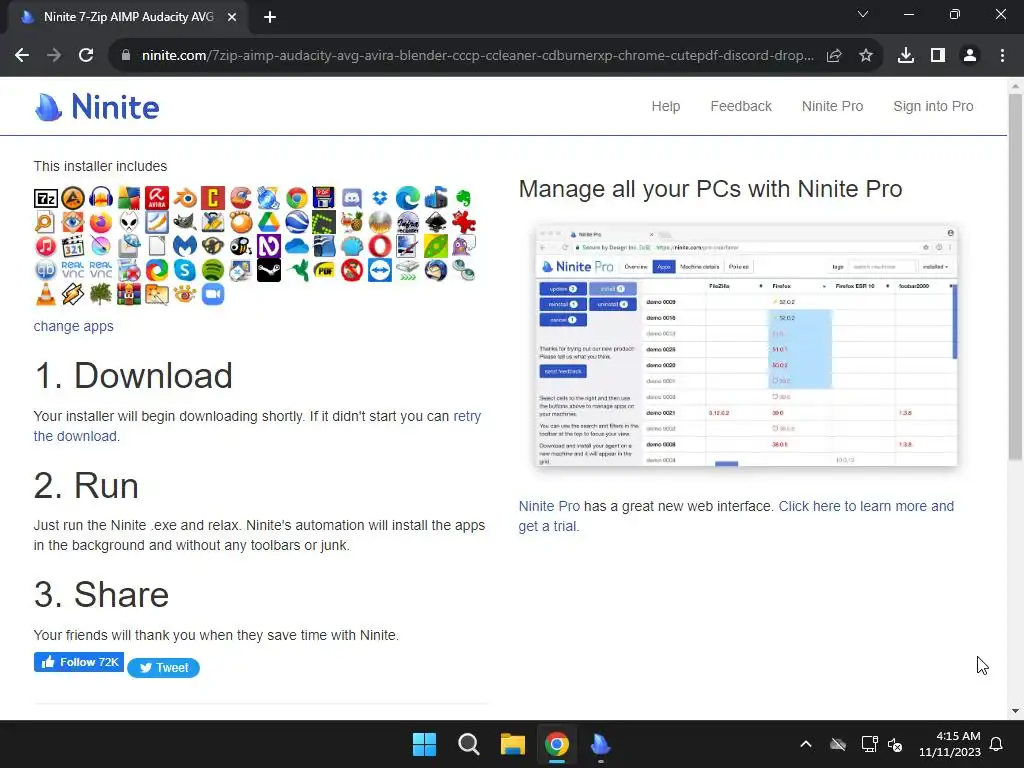Click the Inkscape icon
1024x768 pixels.
(436, 223)
